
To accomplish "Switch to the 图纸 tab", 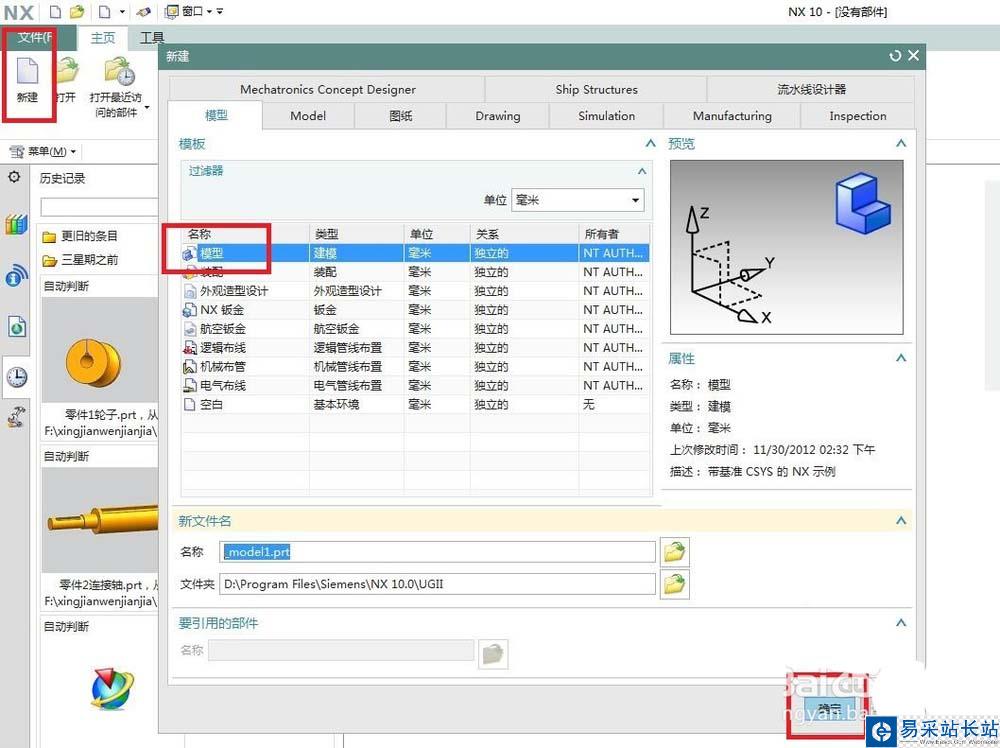I will click(x=401, y=116).
